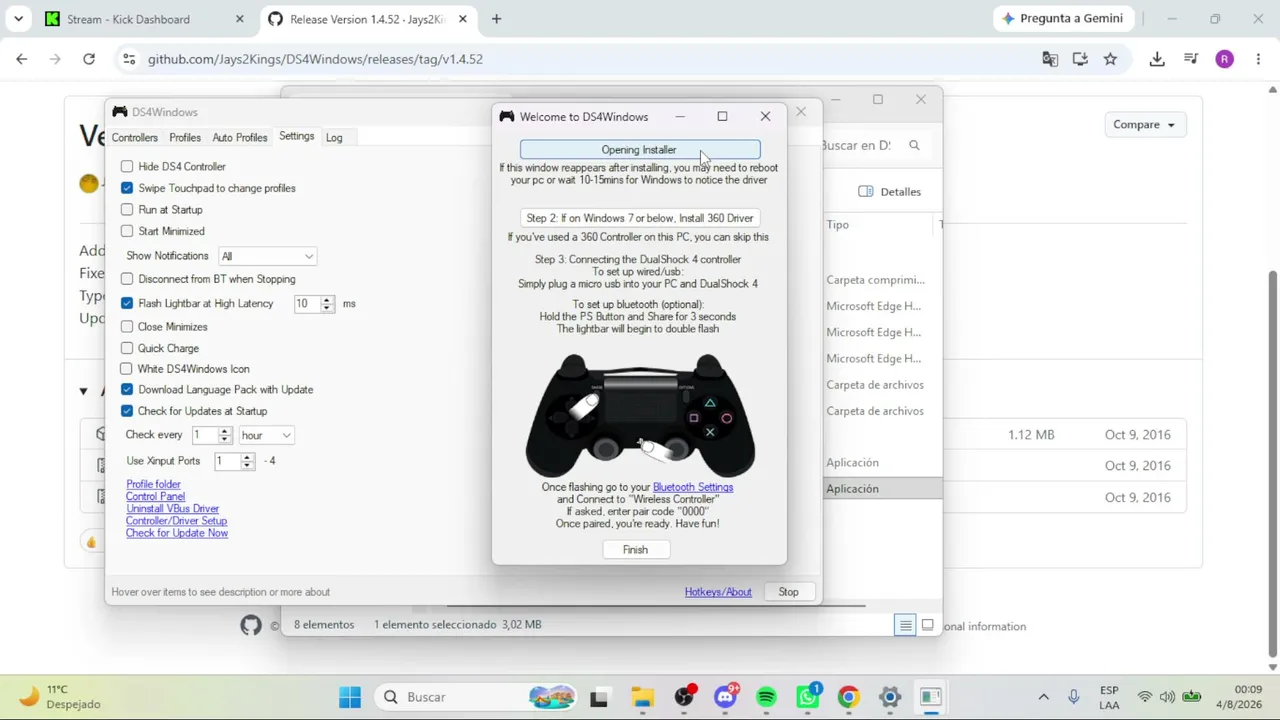
Task: Translate this page icon in Chrome
Action: 1050,59
